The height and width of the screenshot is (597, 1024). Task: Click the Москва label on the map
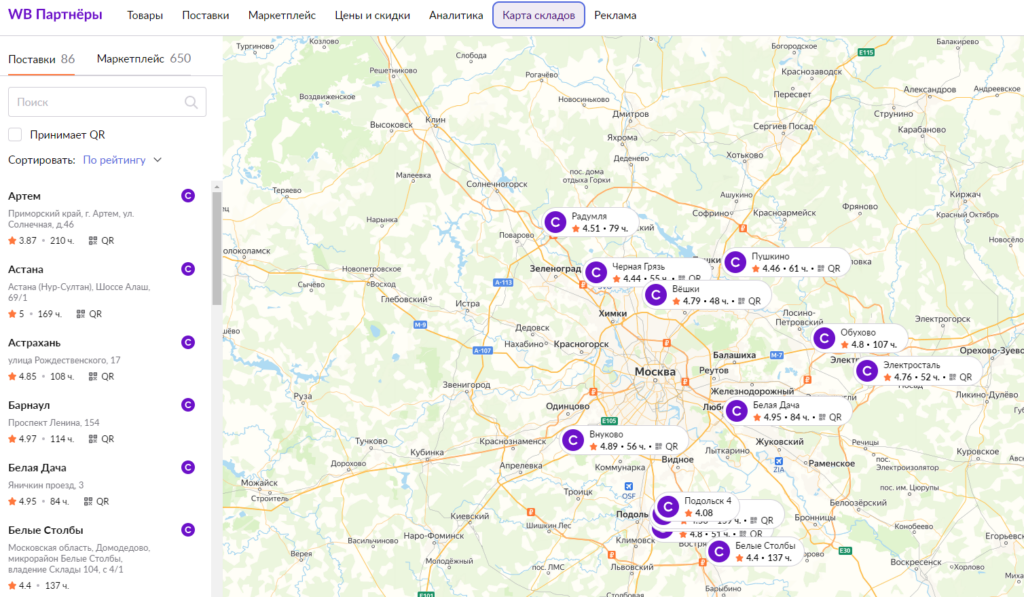tap(655, 371)
